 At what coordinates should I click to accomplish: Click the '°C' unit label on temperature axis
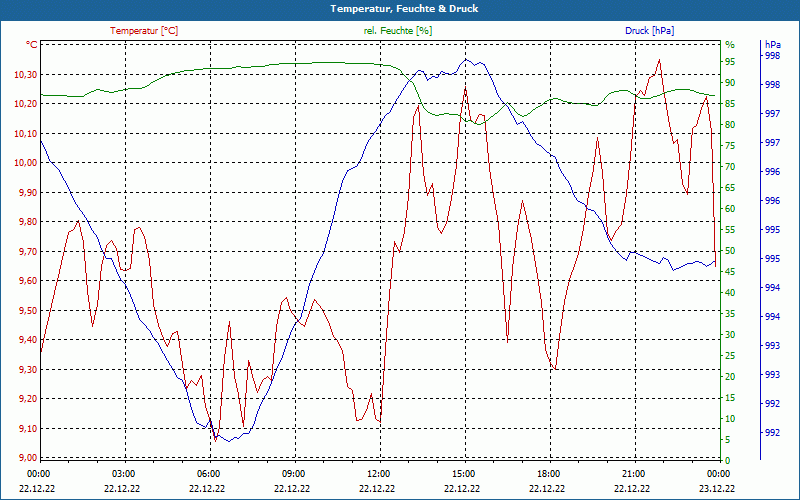32,45
